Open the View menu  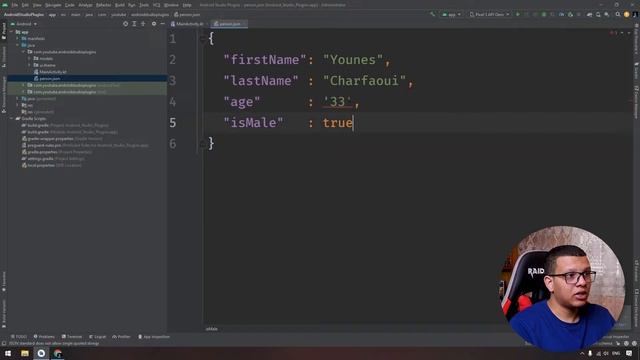pos(37,5)
